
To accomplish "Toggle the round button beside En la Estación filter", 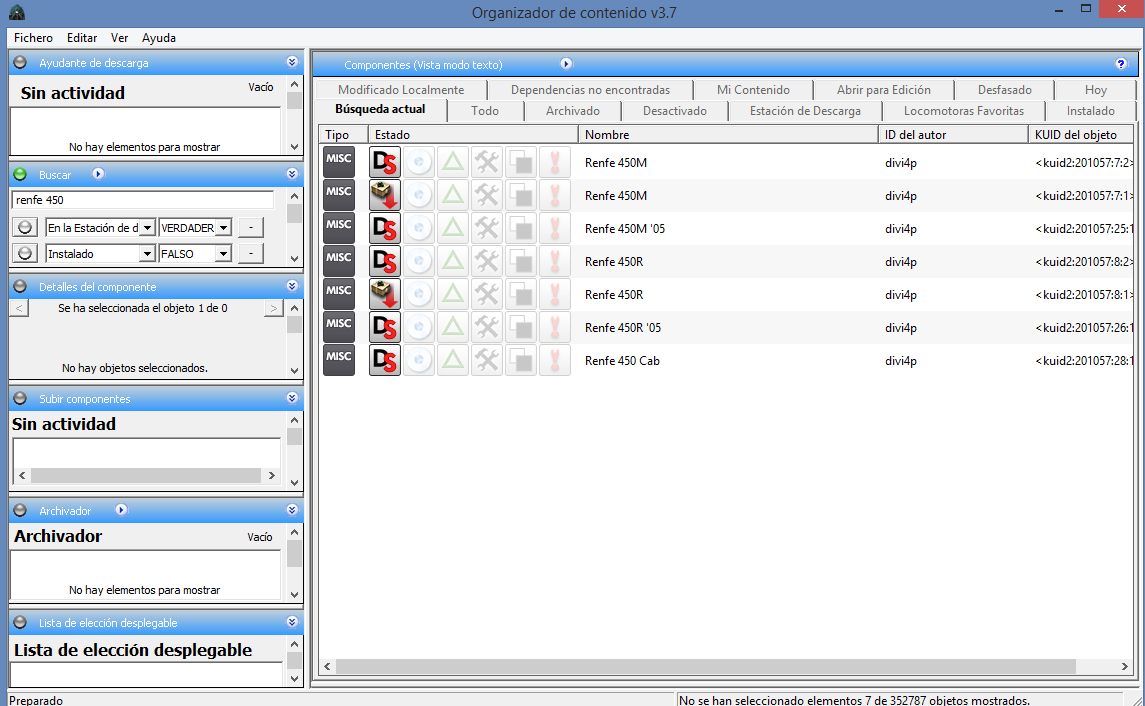I will (x=26, y=227).
